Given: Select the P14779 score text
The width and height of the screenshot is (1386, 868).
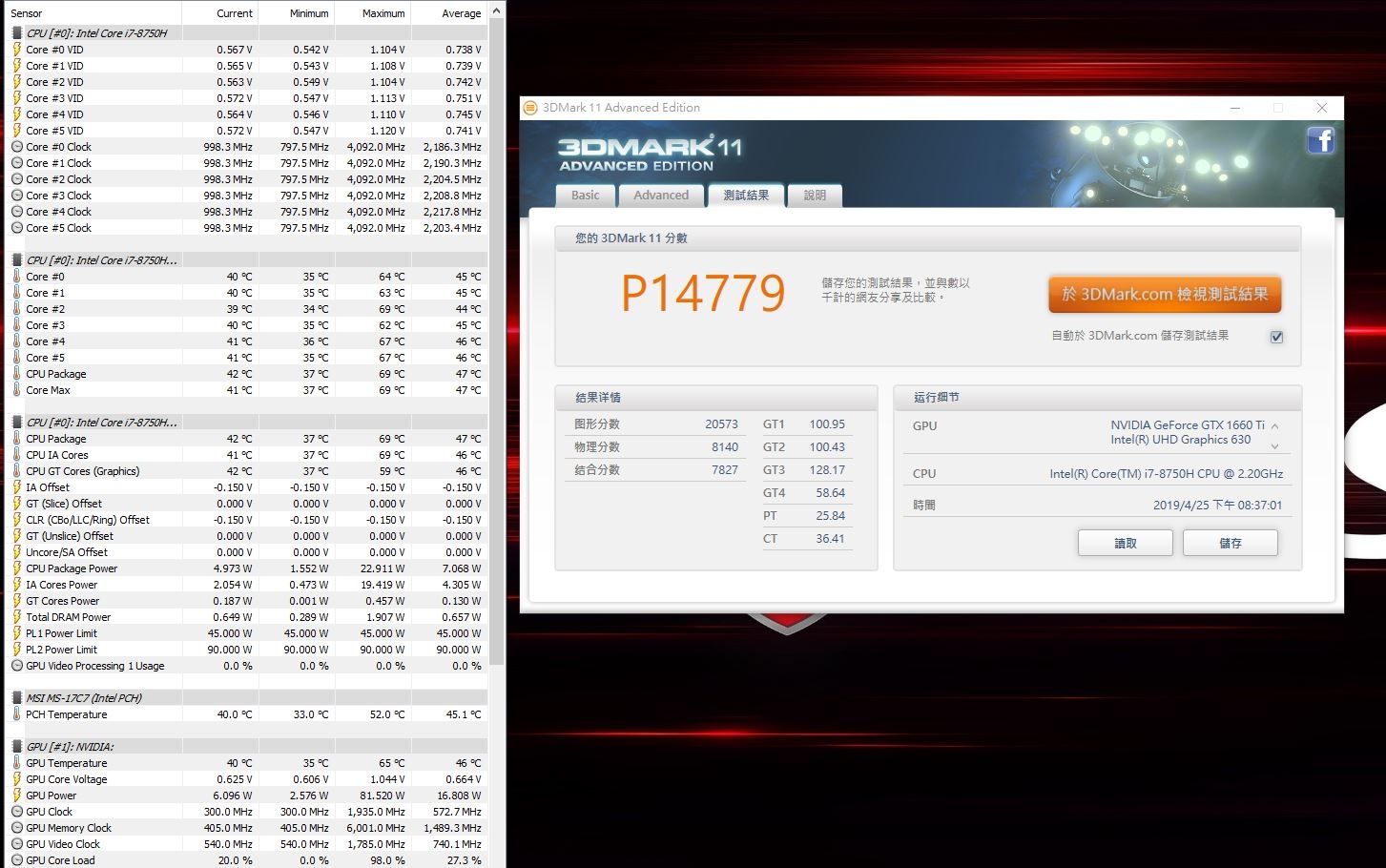Looking at the screenshot, I should tap(703, 293).
